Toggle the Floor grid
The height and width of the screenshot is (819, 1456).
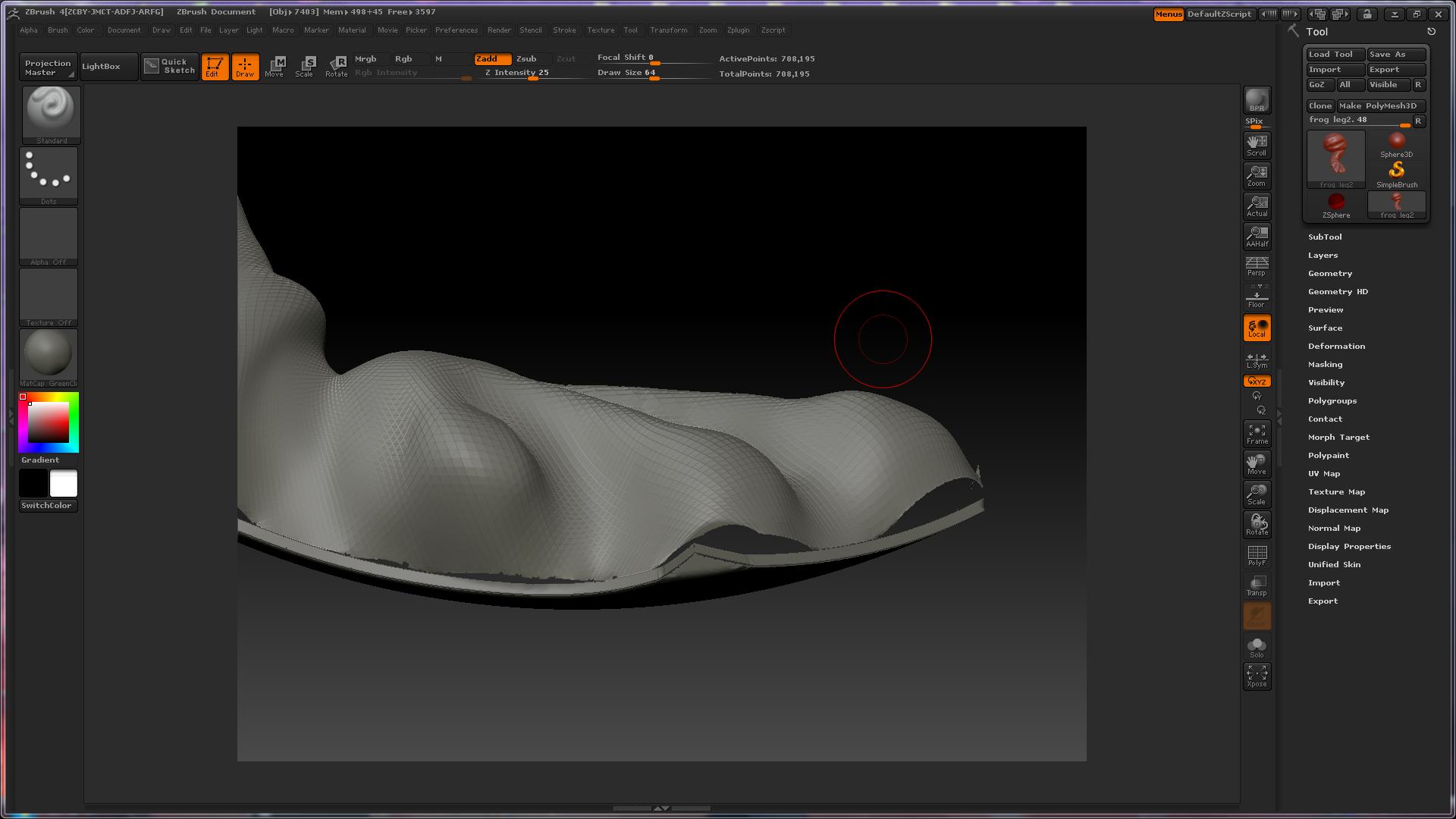click(x=1257, y=297)
